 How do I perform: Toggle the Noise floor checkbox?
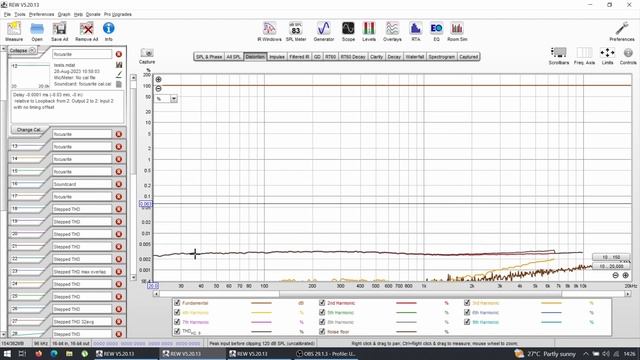[x=322, y=331]
